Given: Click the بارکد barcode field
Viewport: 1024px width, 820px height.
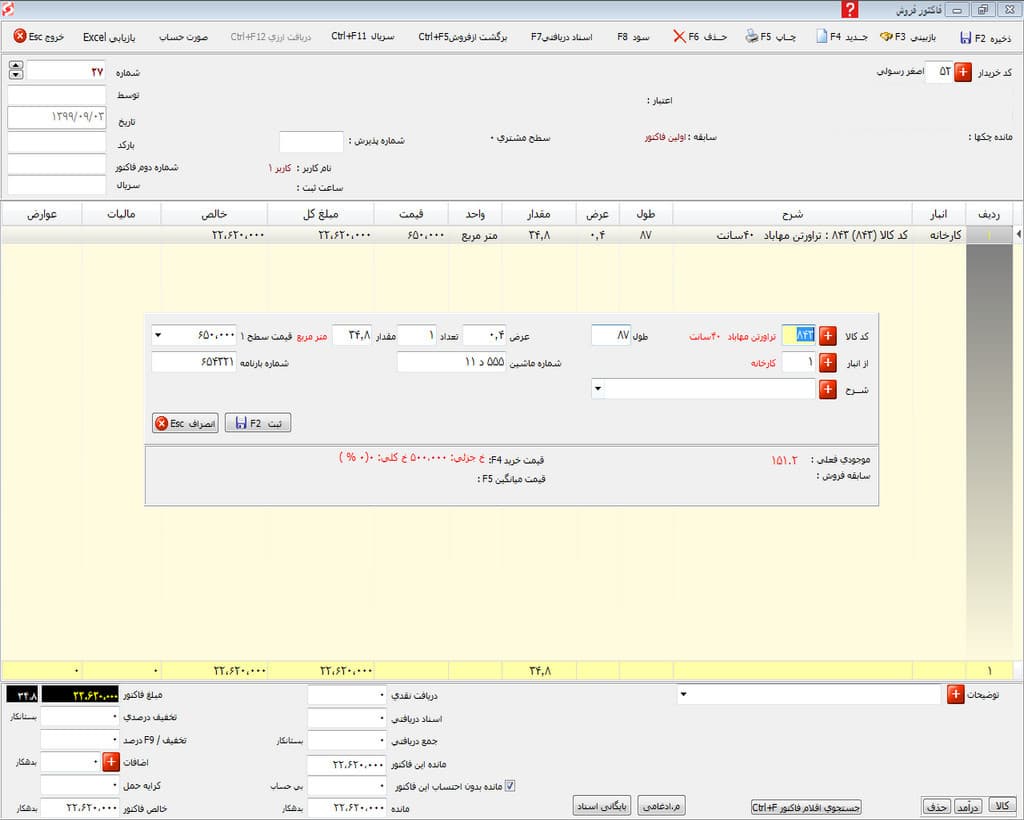Looking at the screenshot, I should pos(57,142).
